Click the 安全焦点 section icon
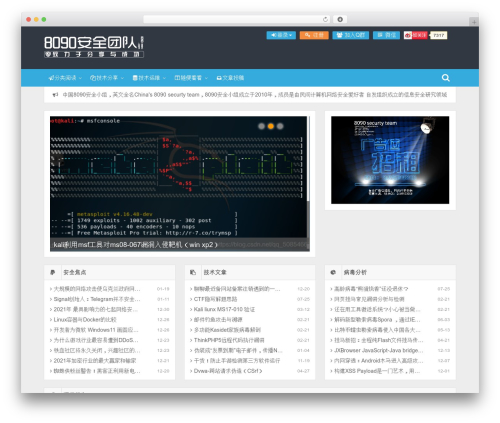Image resolution: width=500 pixels, height=423 pixels. [53, 272]
